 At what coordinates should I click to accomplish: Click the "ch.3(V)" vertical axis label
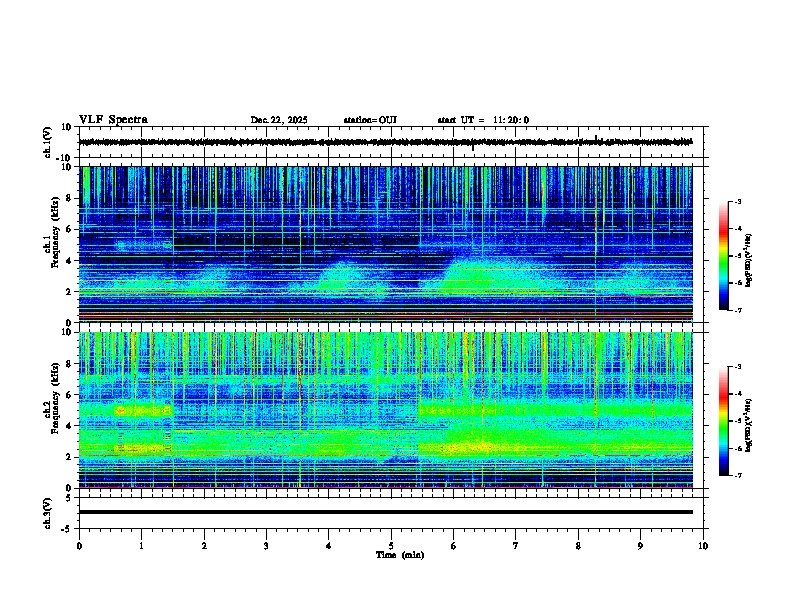[x=48, y=514]
